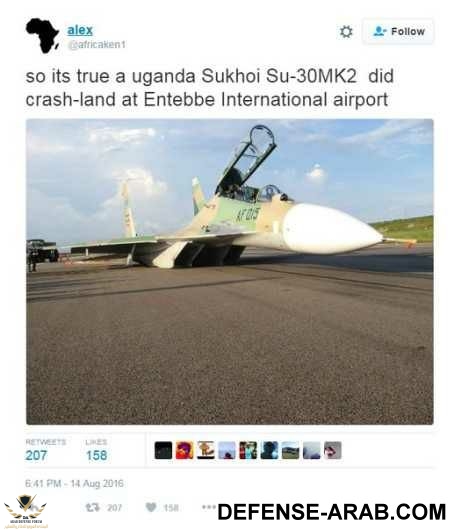Click the Arab Defense Forum logo

(25, 511)
